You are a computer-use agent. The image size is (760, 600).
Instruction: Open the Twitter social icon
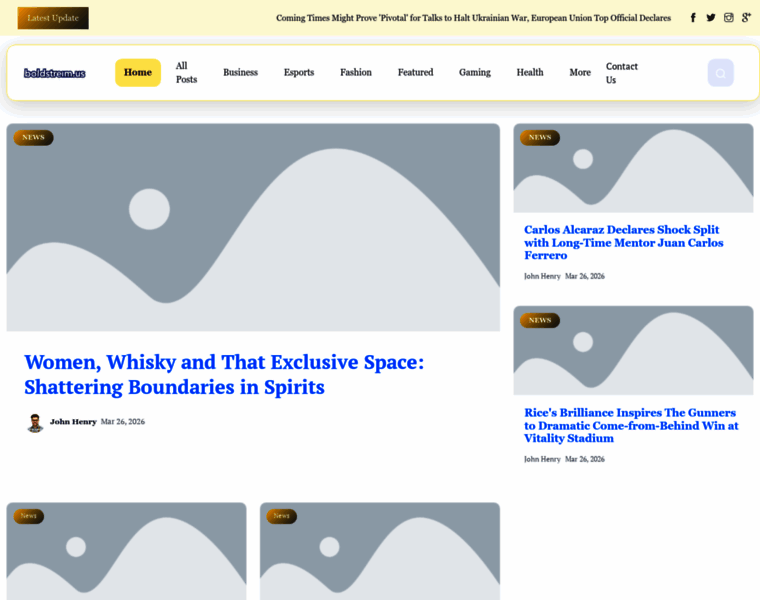tap(711, 18)
